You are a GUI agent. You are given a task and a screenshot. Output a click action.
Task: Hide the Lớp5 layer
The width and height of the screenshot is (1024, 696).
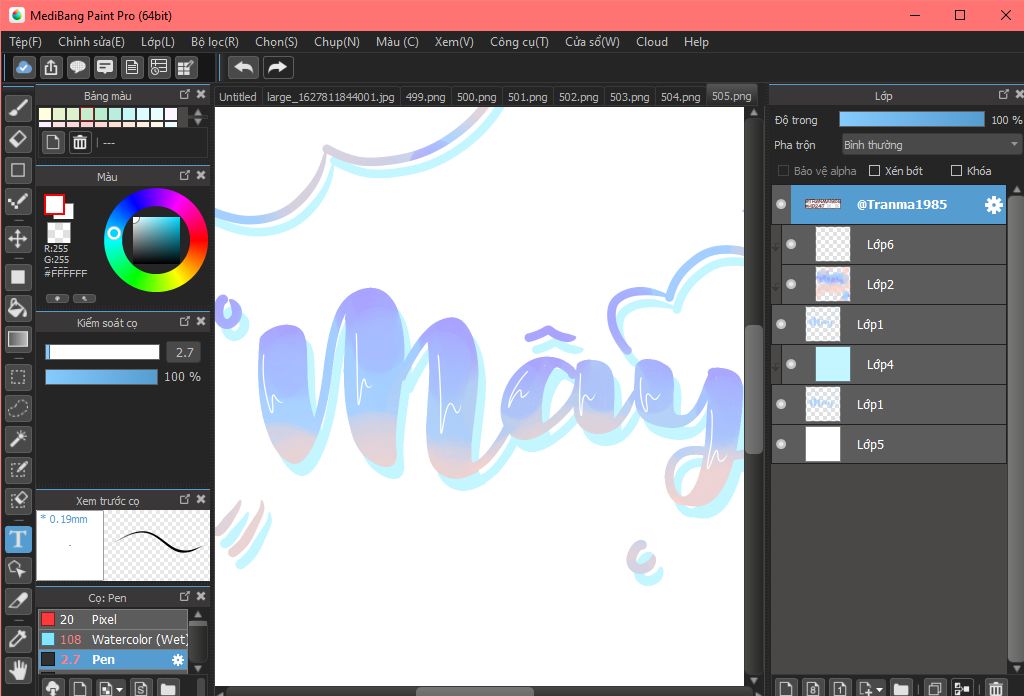tap(781, 444)
